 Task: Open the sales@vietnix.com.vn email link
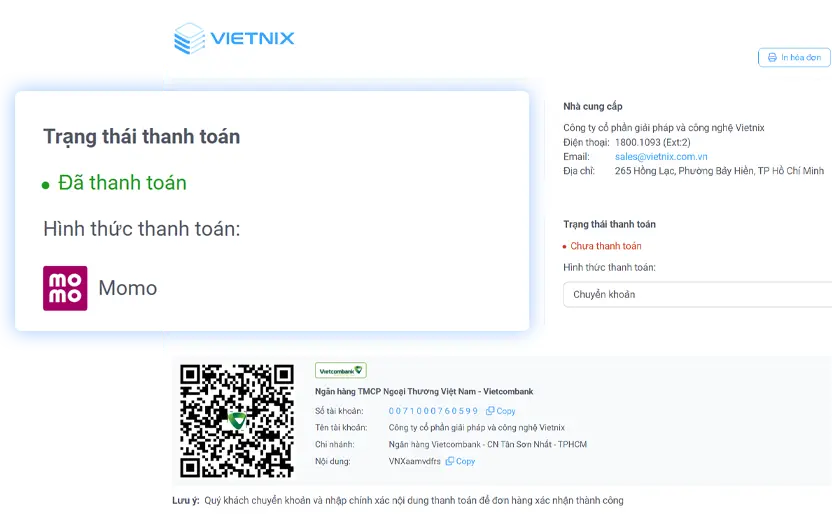click(661, 156)
